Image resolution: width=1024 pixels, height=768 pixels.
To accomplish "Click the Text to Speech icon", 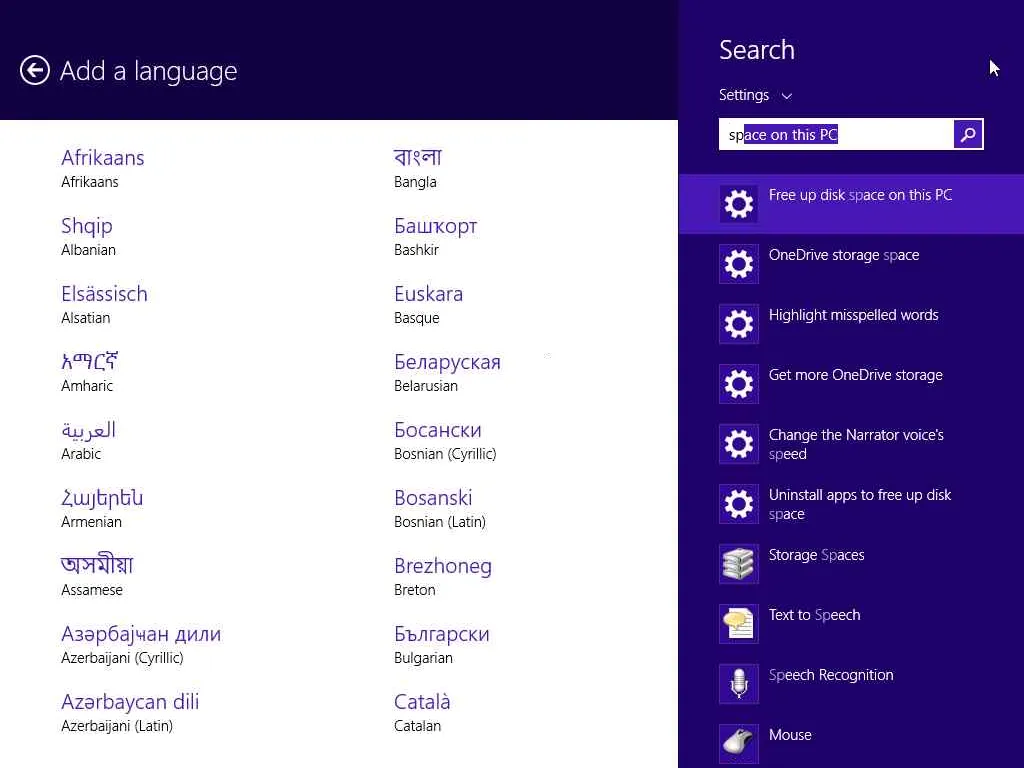I will (739, 625).
